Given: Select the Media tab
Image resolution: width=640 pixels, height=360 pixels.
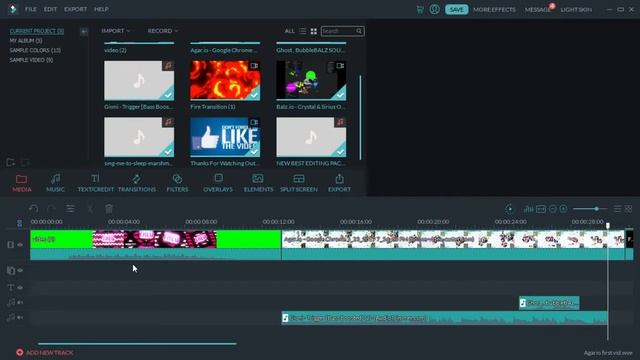Looking at the screenshot, I should tap(22, 183).
